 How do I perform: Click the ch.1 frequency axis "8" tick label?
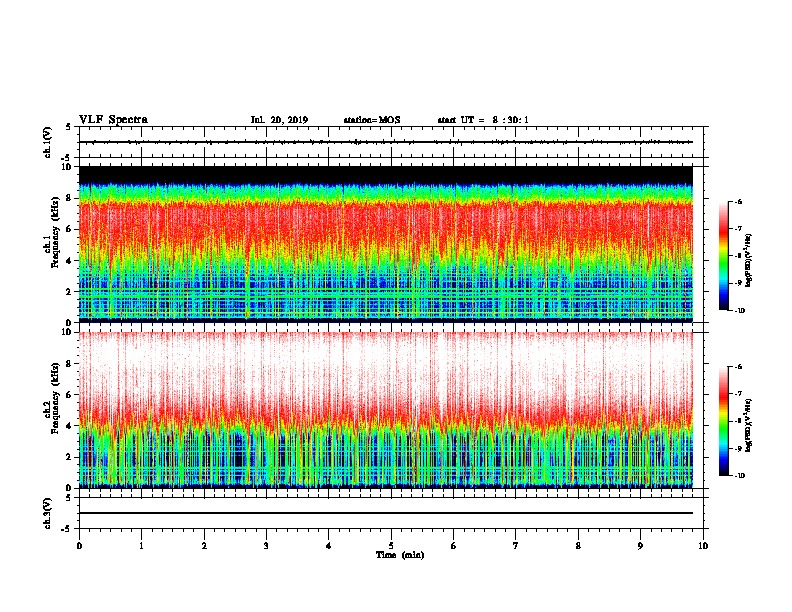[69, 198]
